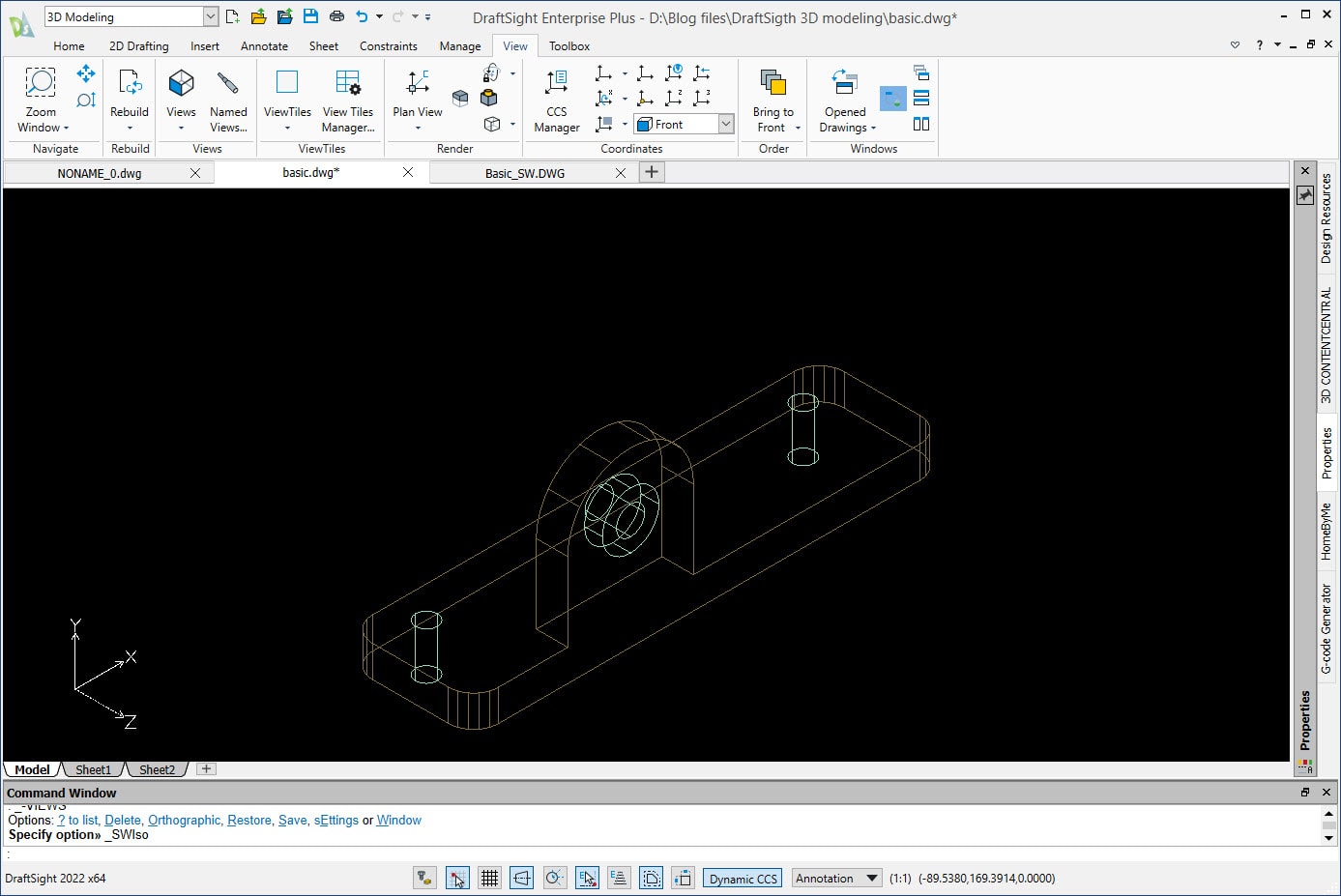
Task: Open the View Tiles Manager
Action: point(348,101)
